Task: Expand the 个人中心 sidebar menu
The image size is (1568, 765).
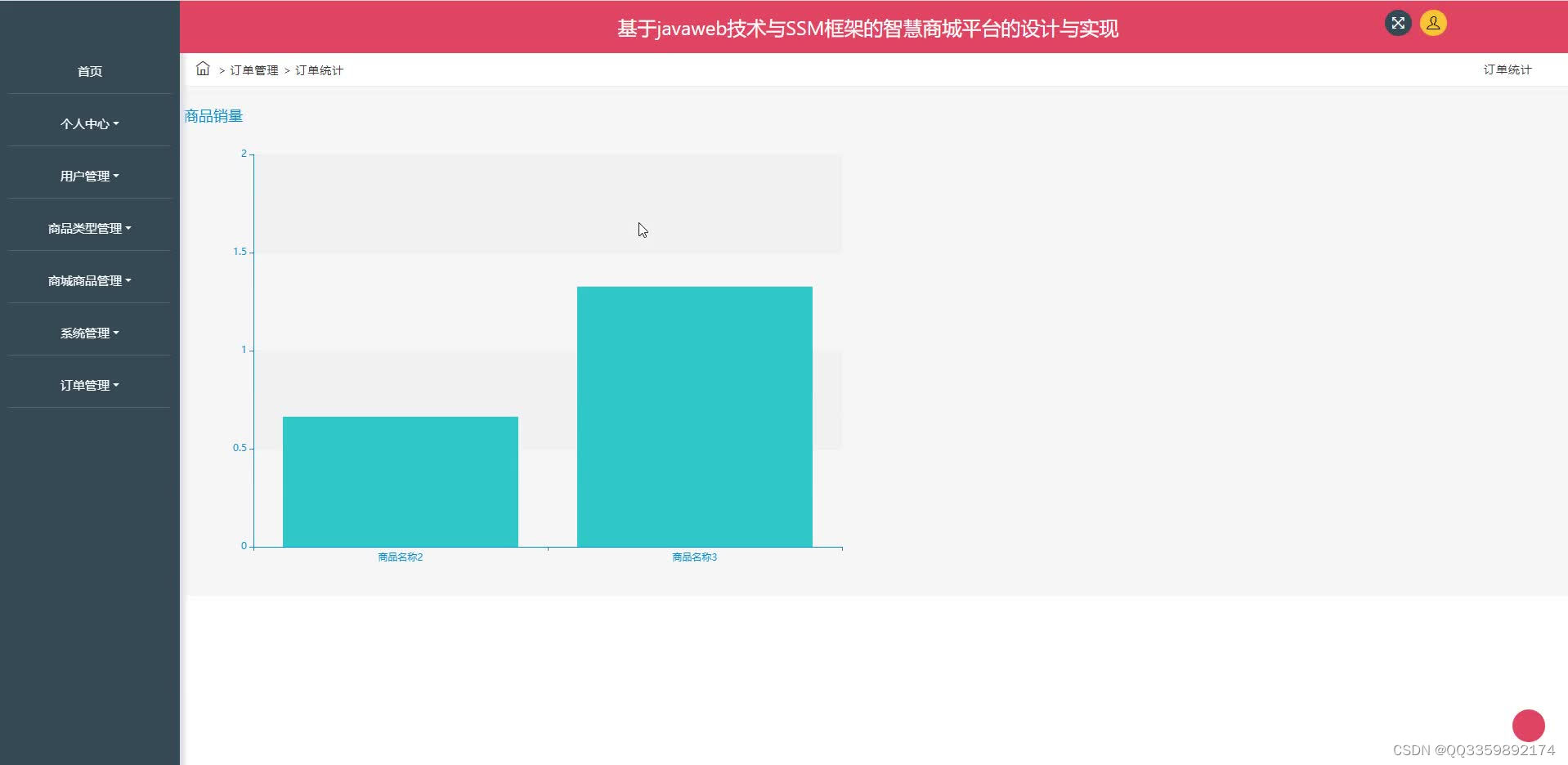Action: [x=90, y=123]
